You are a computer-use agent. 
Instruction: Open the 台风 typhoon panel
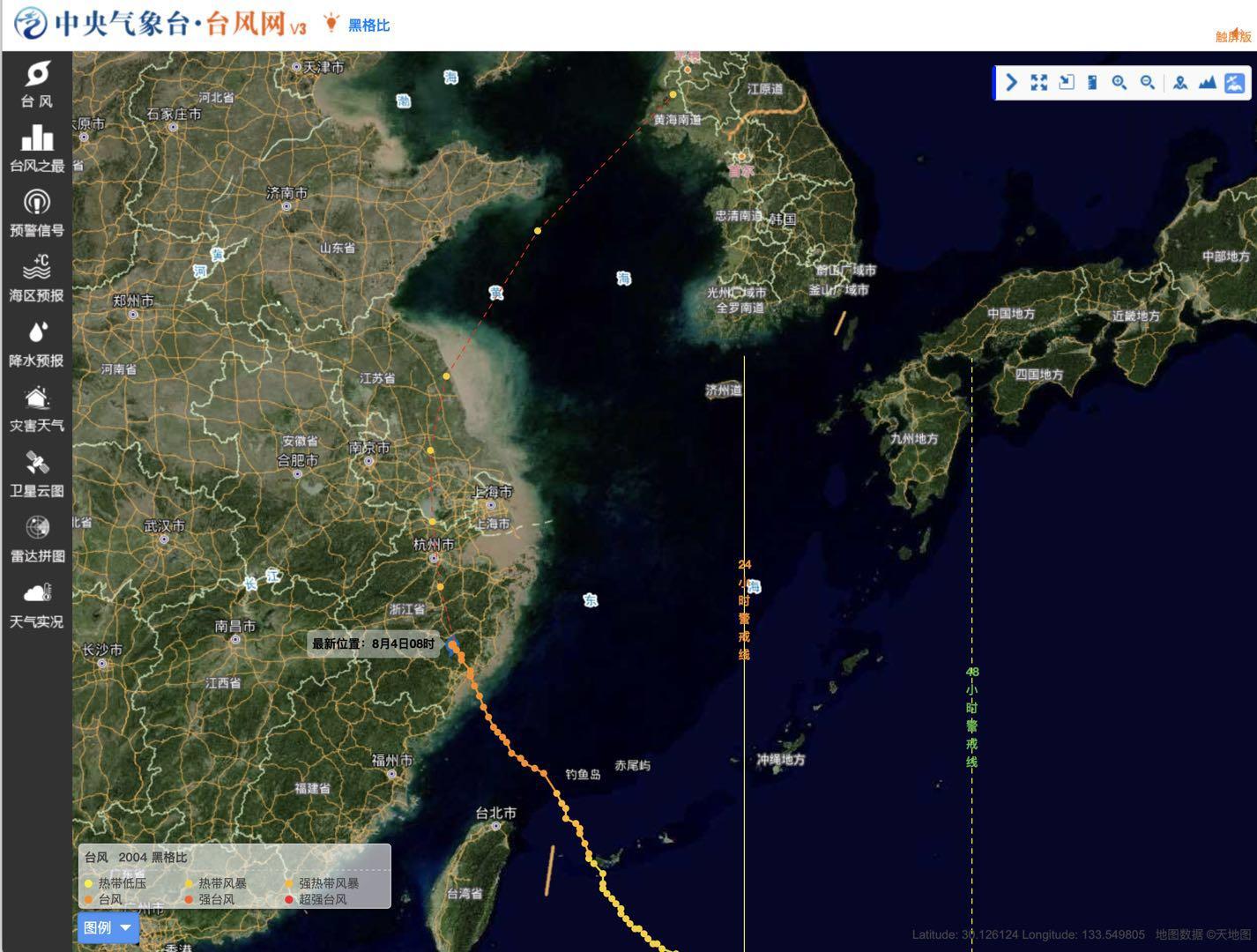coord(36,85)
